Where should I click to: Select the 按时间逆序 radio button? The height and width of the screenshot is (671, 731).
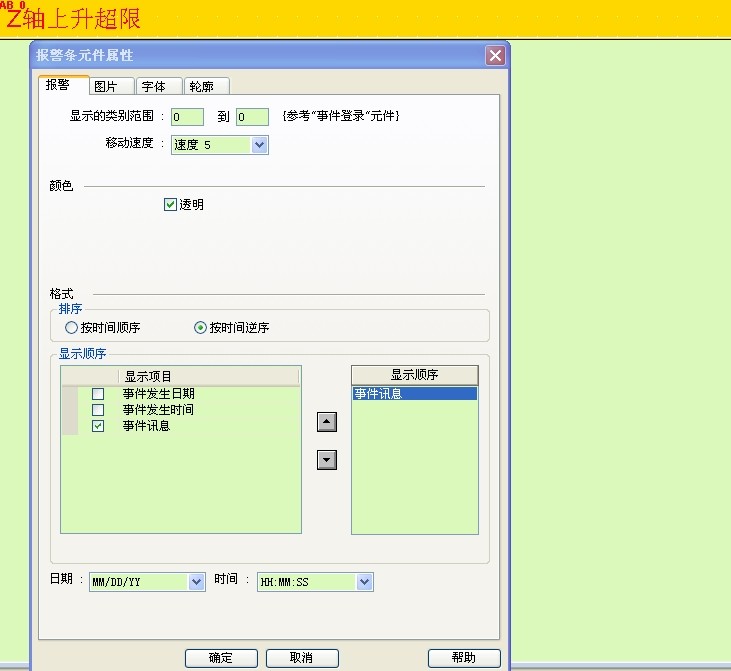pyautogui.click(x=200, y=328)
